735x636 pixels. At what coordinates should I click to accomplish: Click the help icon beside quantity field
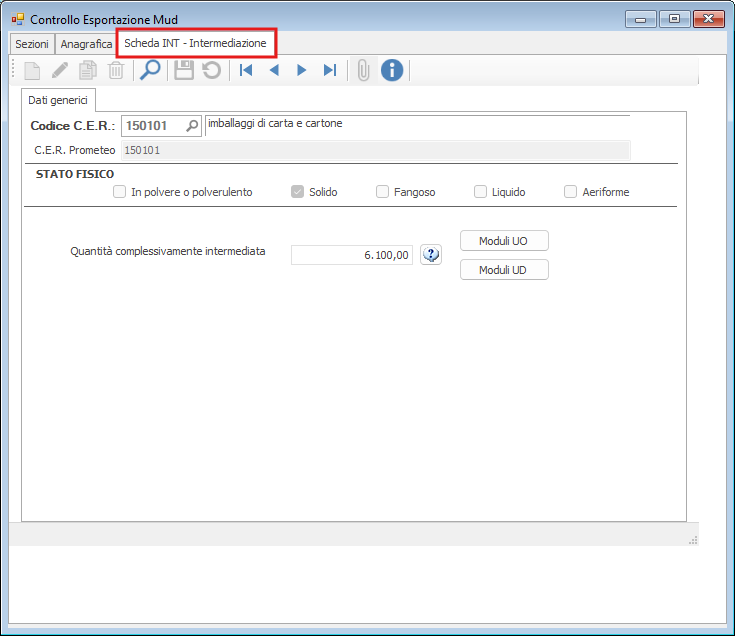coord(431,255)
